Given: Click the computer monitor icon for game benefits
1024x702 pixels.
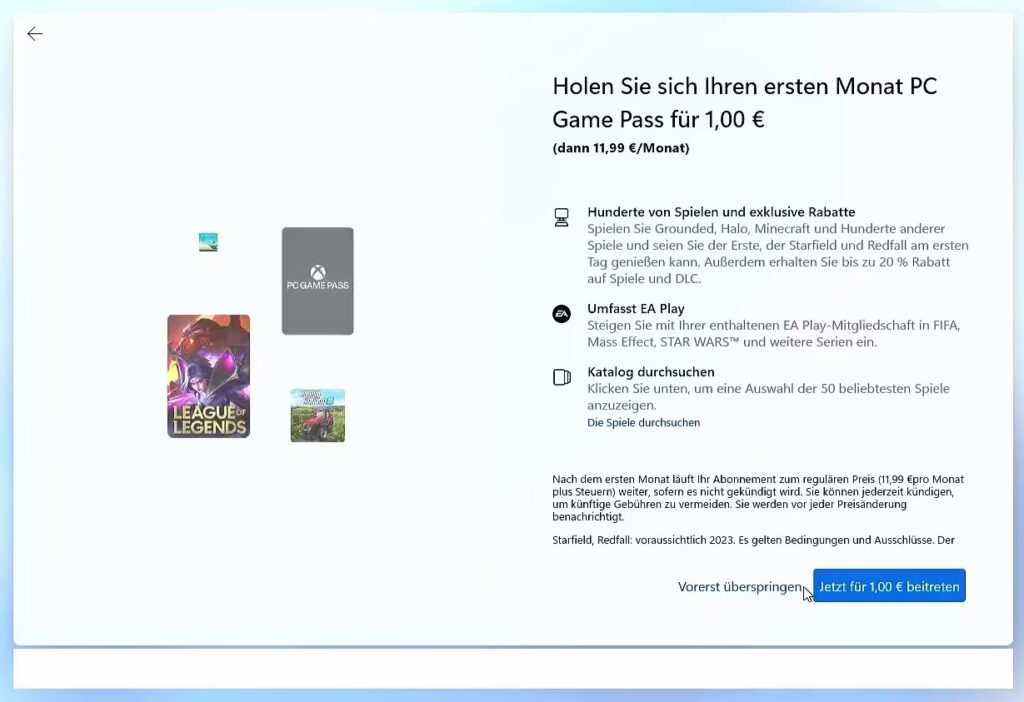Looking at the screenshot, I should point(562,217).
